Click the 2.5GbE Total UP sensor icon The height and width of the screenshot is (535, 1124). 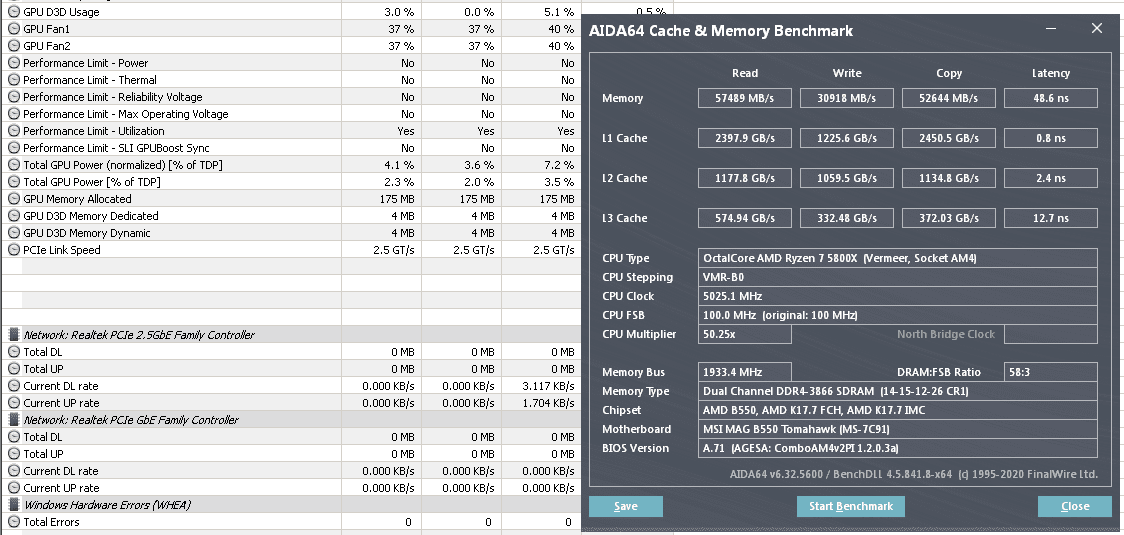(14, 369)
